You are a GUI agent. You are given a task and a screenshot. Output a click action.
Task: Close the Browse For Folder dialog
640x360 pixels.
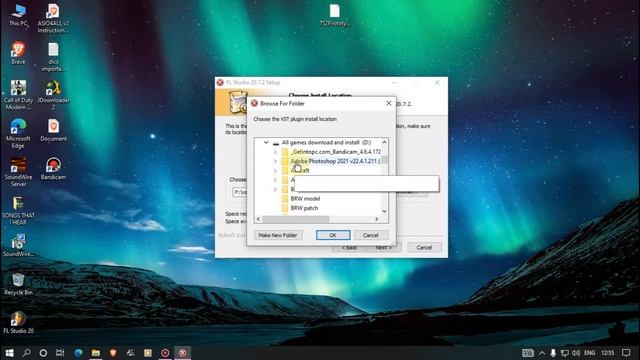tap(389, 104)
